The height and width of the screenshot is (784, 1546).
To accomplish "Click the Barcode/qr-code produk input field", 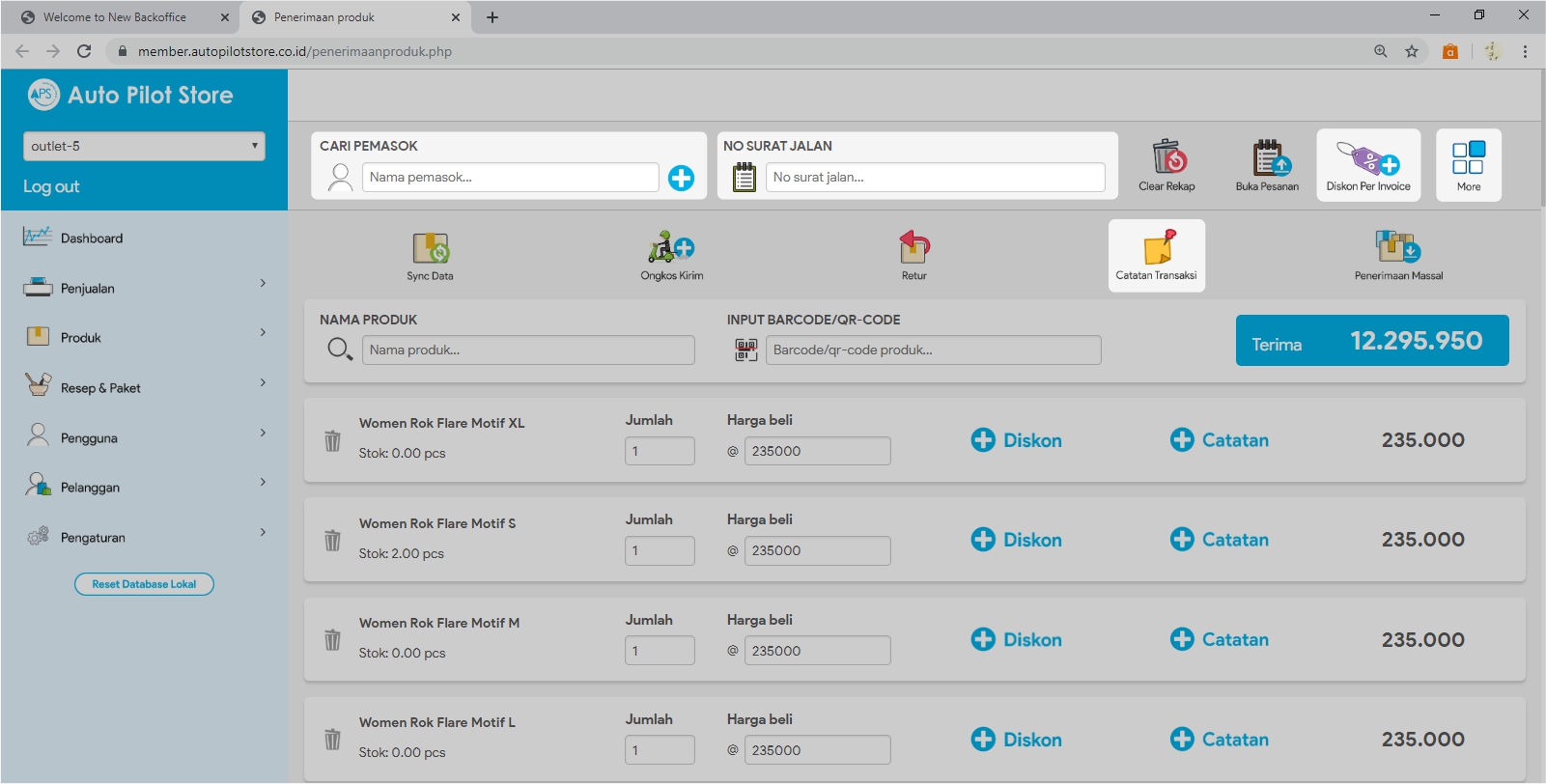I will [x=932, y=350].
